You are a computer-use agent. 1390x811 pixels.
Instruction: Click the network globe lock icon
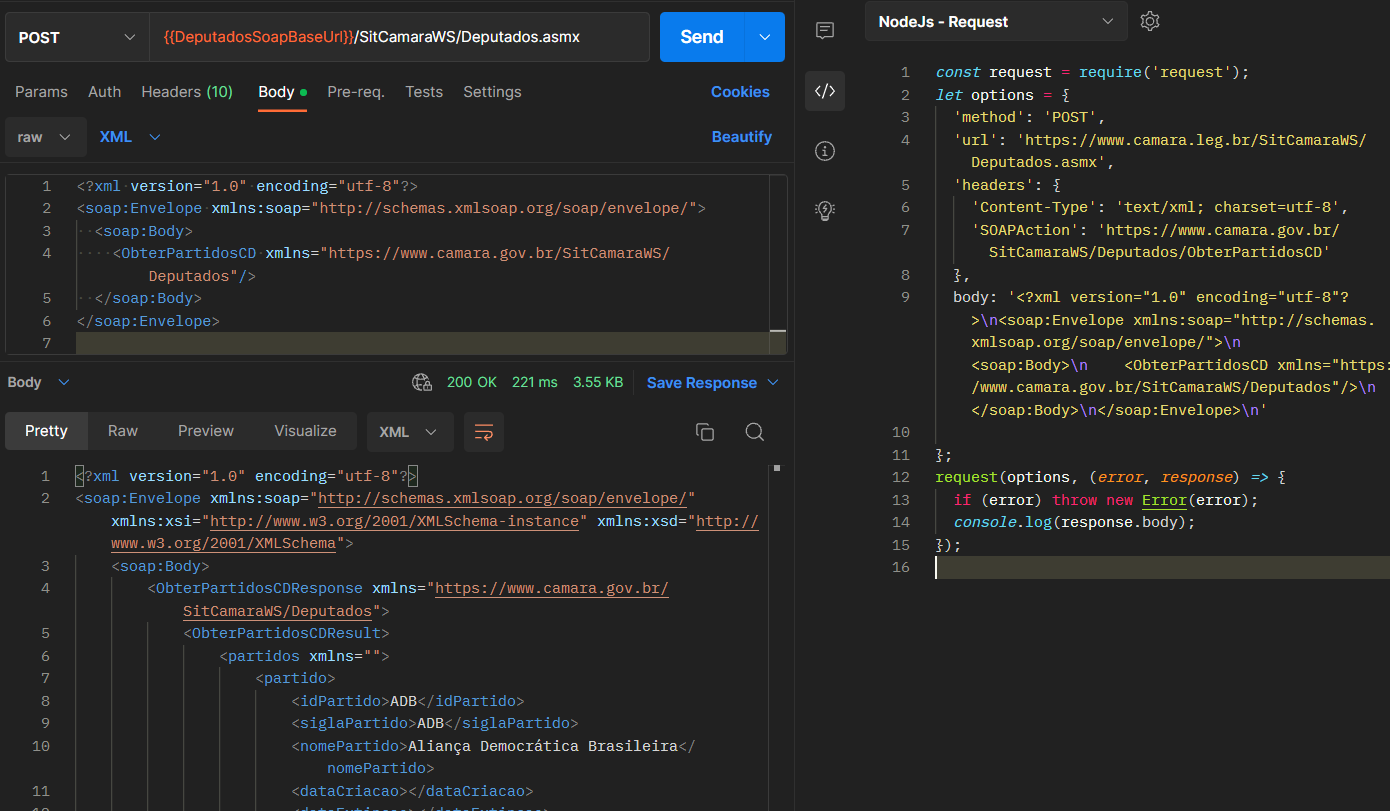422,382
